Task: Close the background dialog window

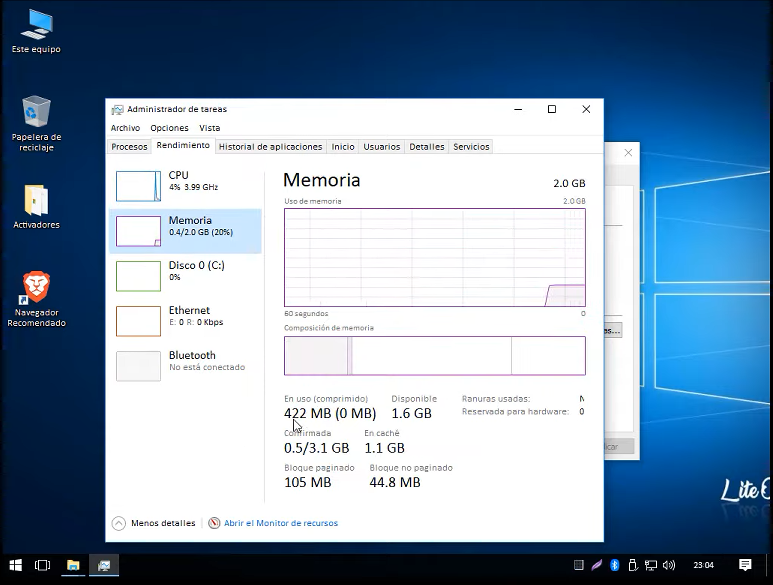Action: 628,153
